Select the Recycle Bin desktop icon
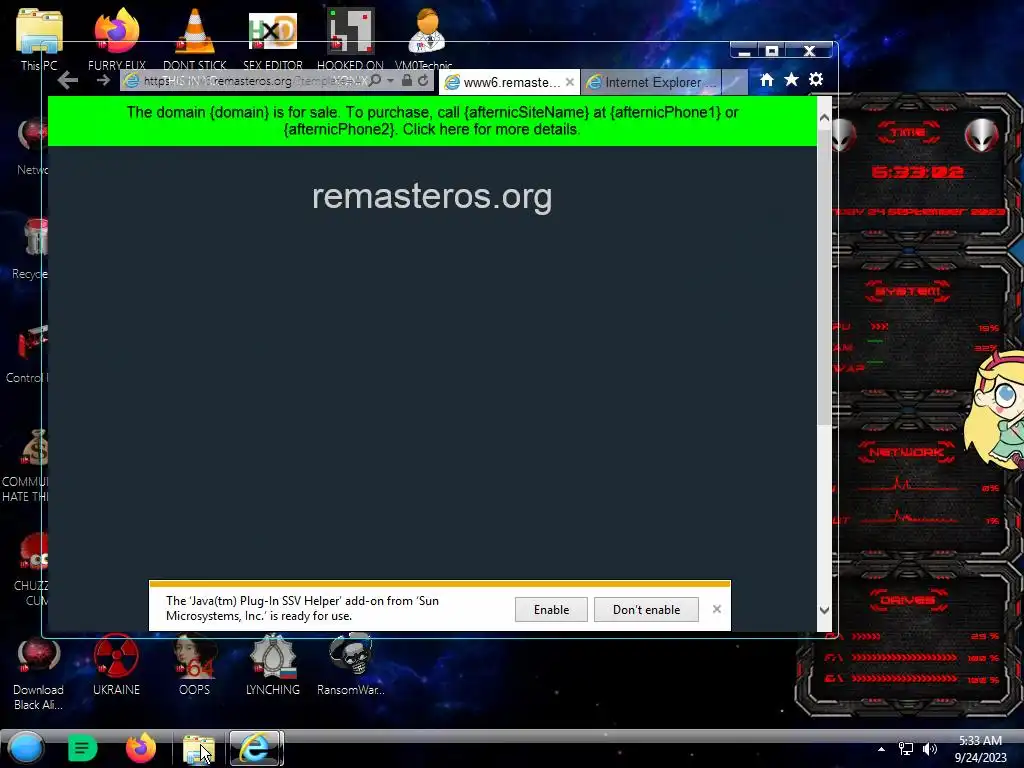1024x768 pixels. pyautogui.click(x=33, y=248)
